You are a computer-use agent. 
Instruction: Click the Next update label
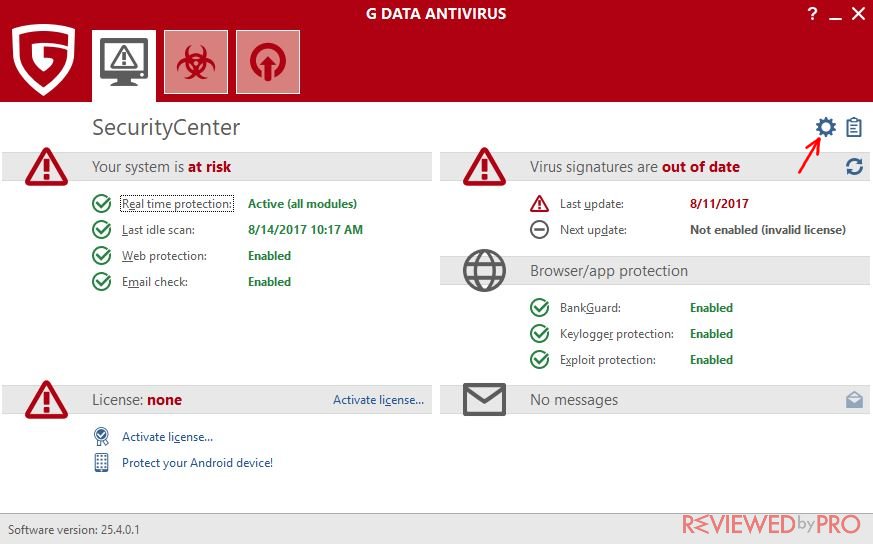pos(593,230)
